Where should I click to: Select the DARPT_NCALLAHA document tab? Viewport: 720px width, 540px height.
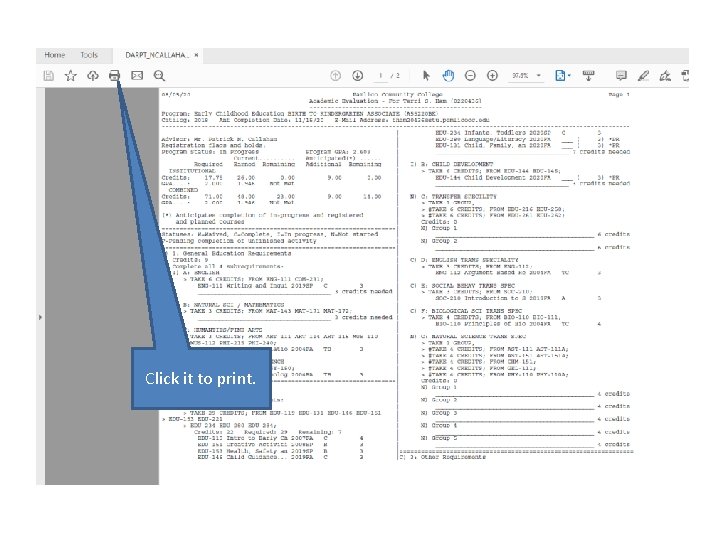pyautogui.click(x=157, y=55)
